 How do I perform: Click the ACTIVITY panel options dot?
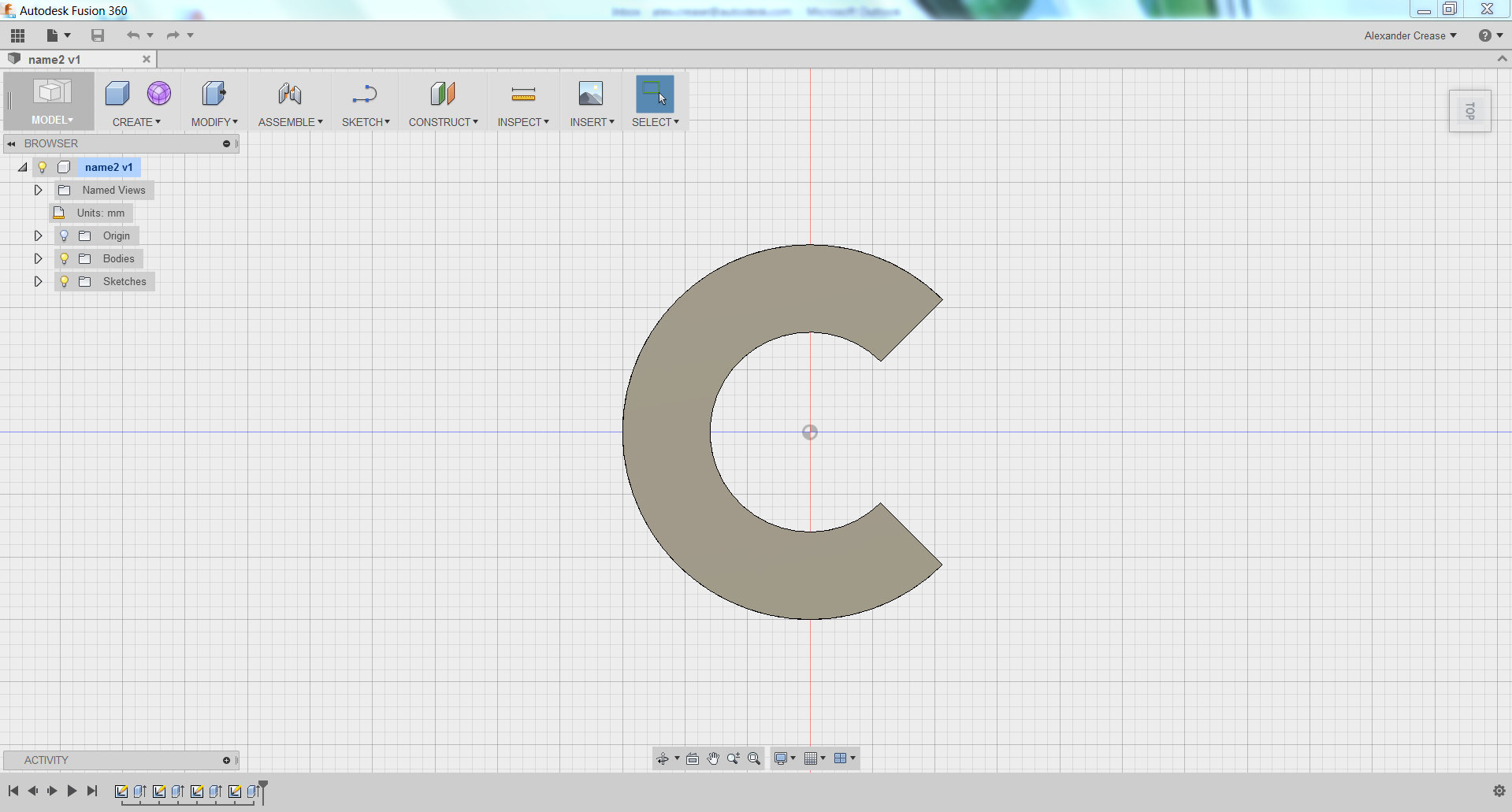coord(226,760)
